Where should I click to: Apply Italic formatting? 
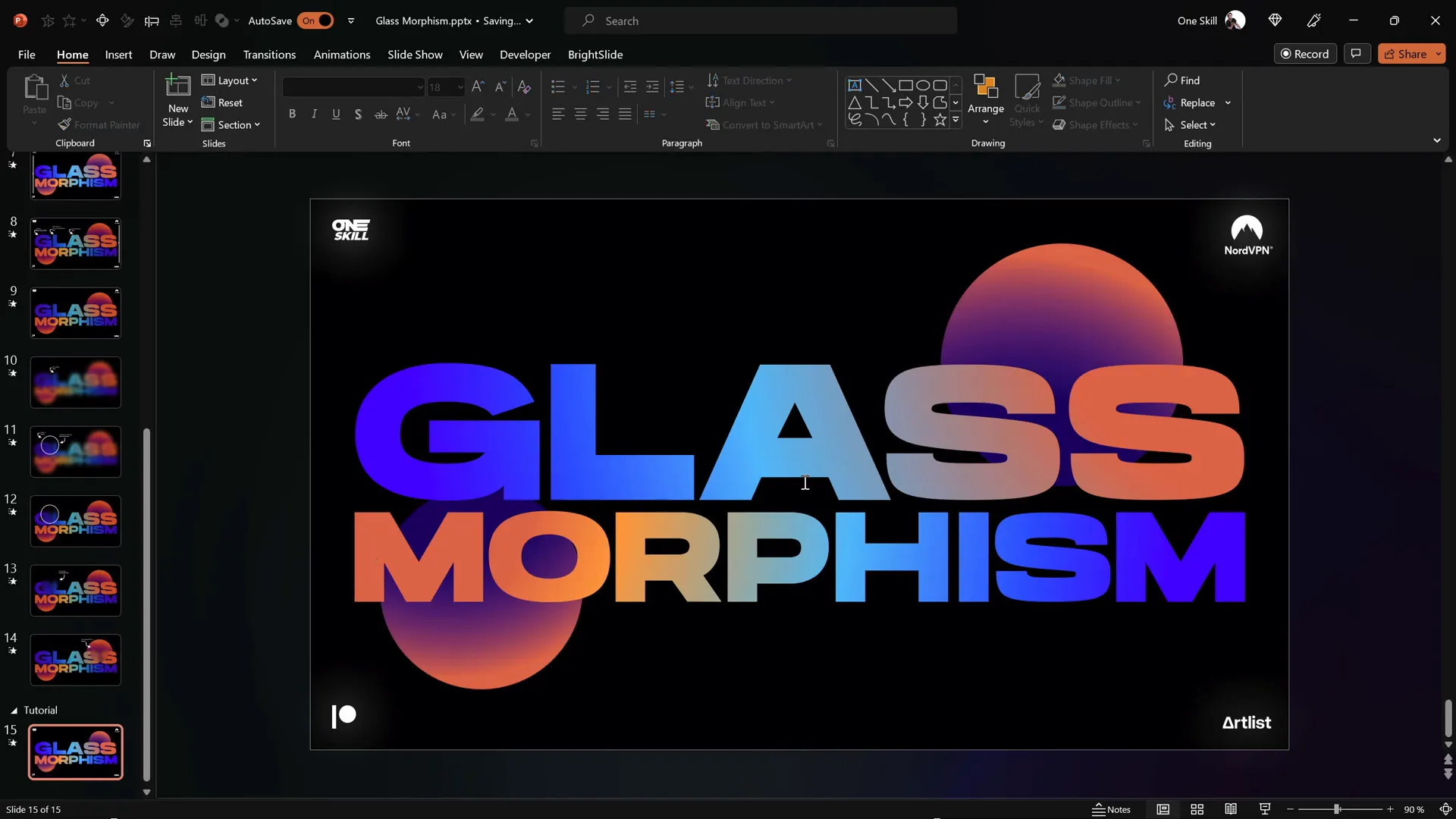[314, 114]
